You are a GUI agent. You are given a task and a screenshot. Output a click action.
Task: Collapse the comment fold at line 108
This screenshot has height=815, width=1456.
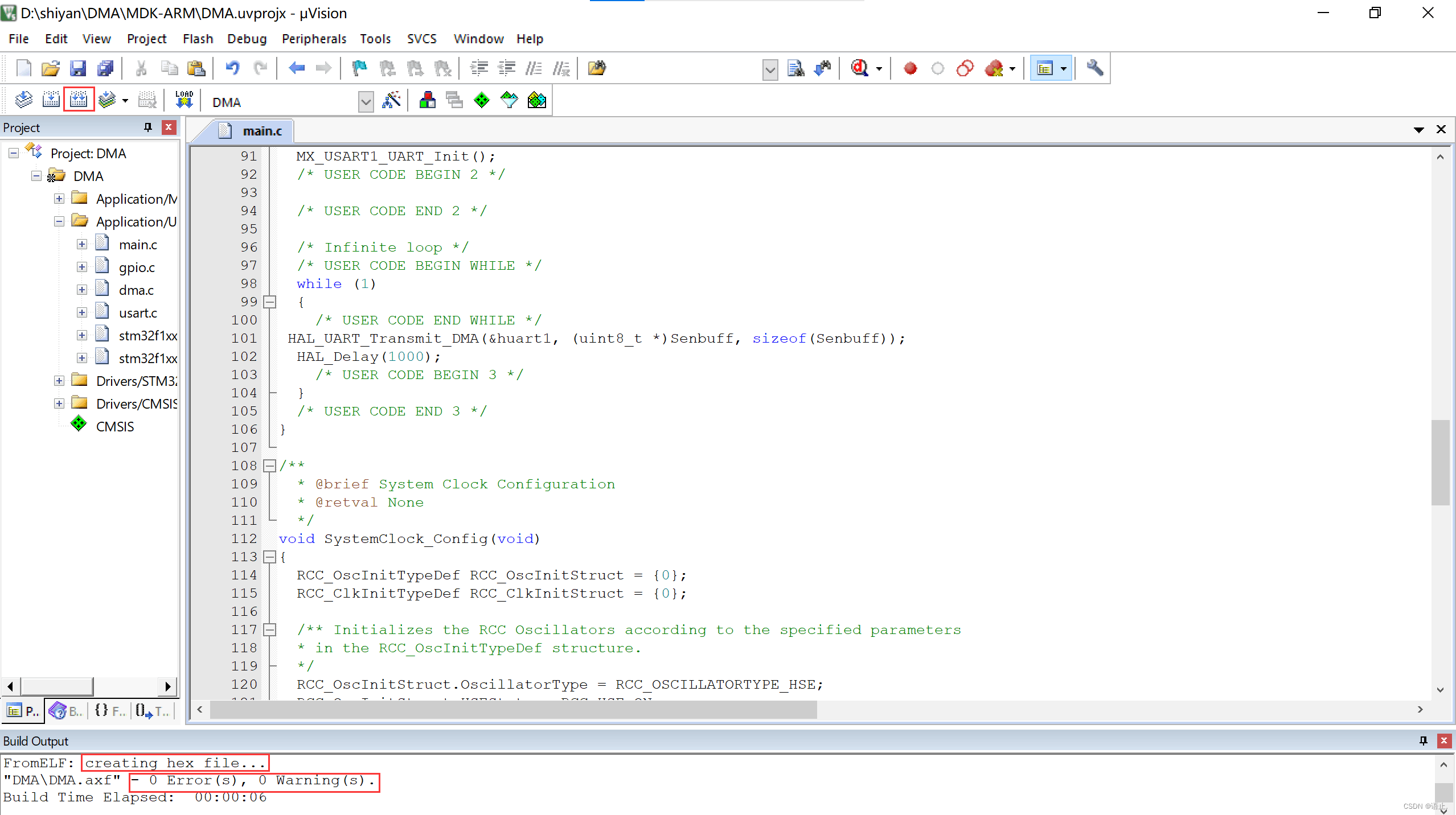click(x=270, y=466)
